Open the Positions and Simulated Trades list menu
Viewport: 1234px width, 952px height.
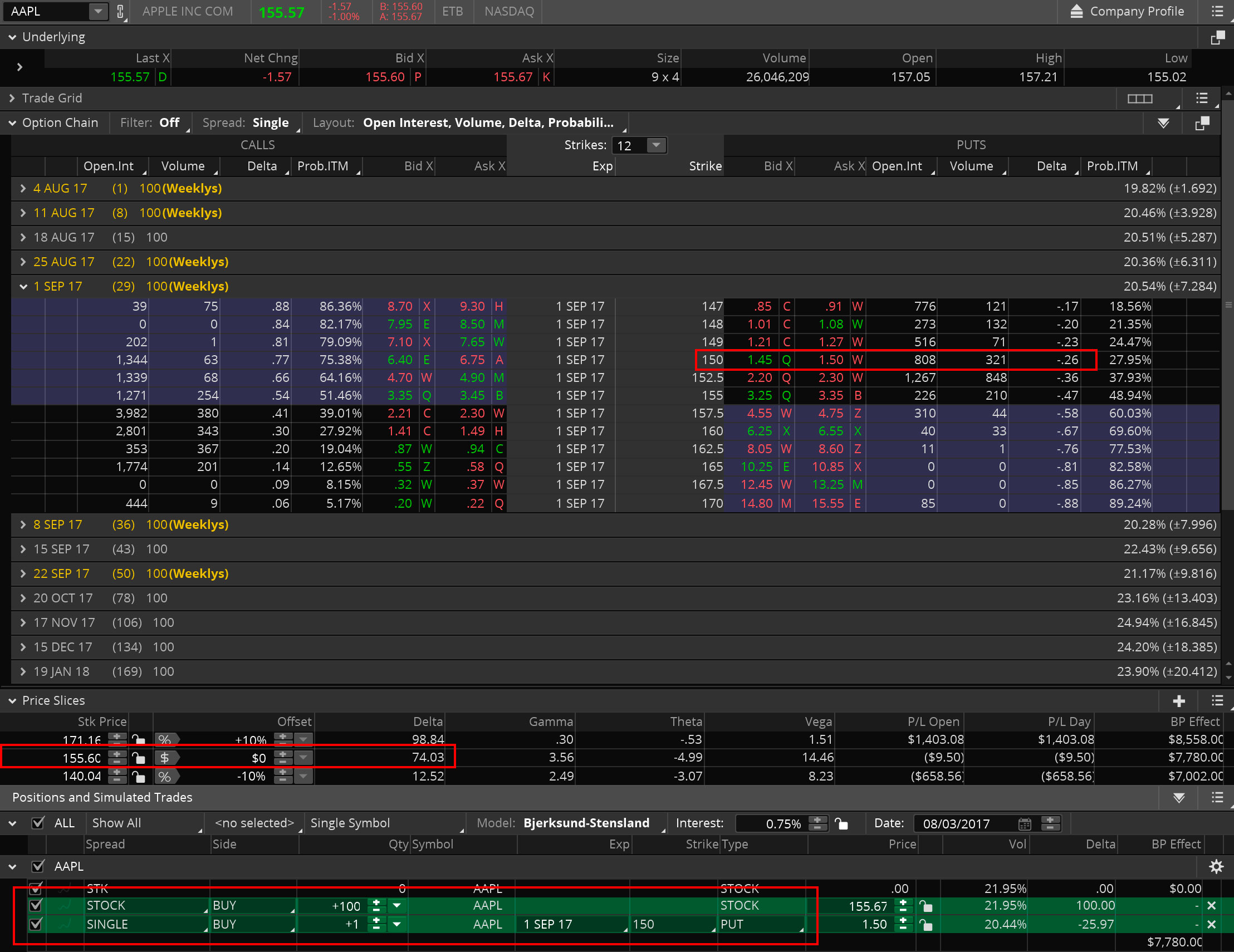coord(1217,798)
